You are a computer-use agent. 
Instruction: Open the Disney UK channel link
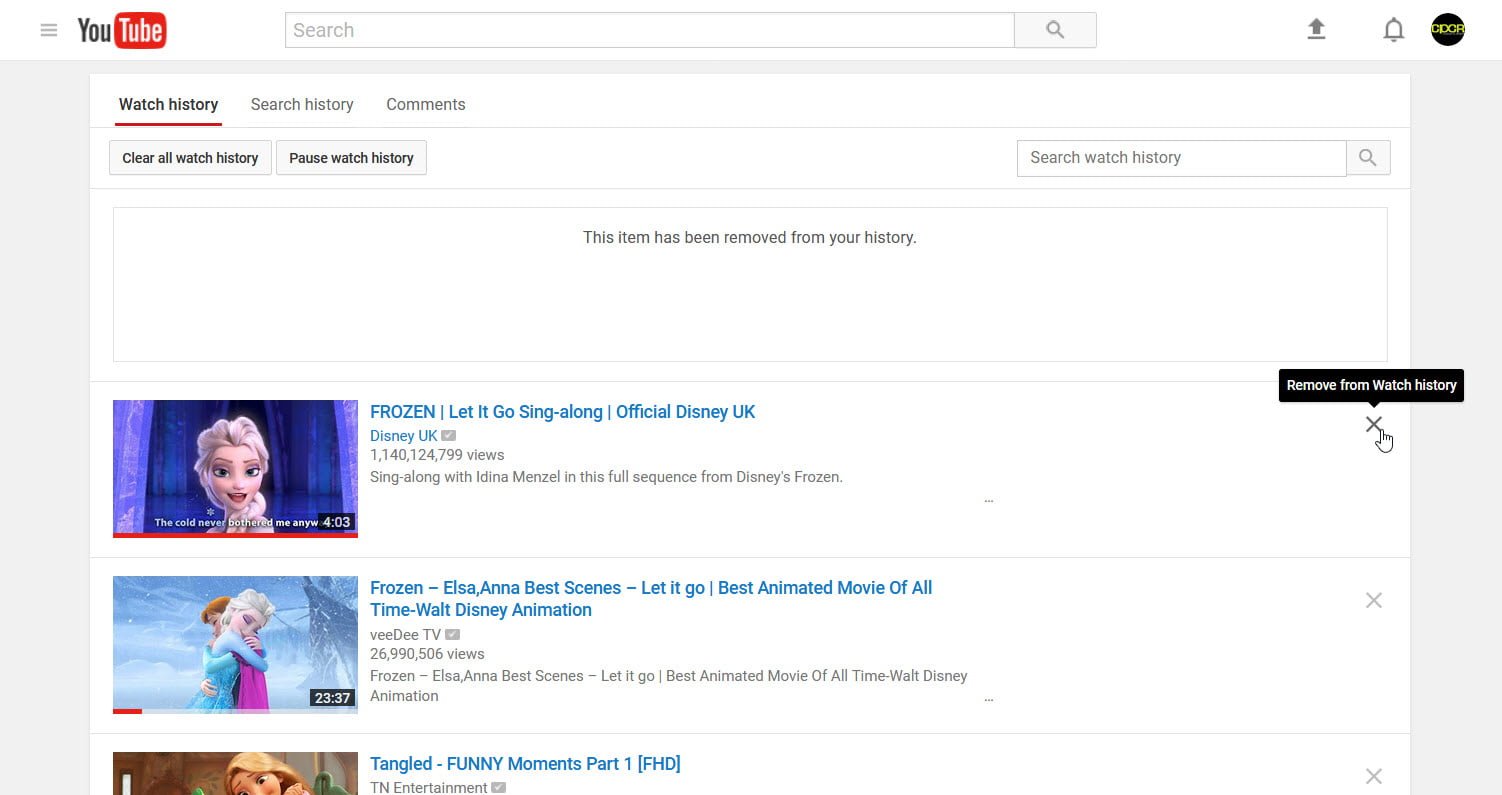[x=404, y=436]
